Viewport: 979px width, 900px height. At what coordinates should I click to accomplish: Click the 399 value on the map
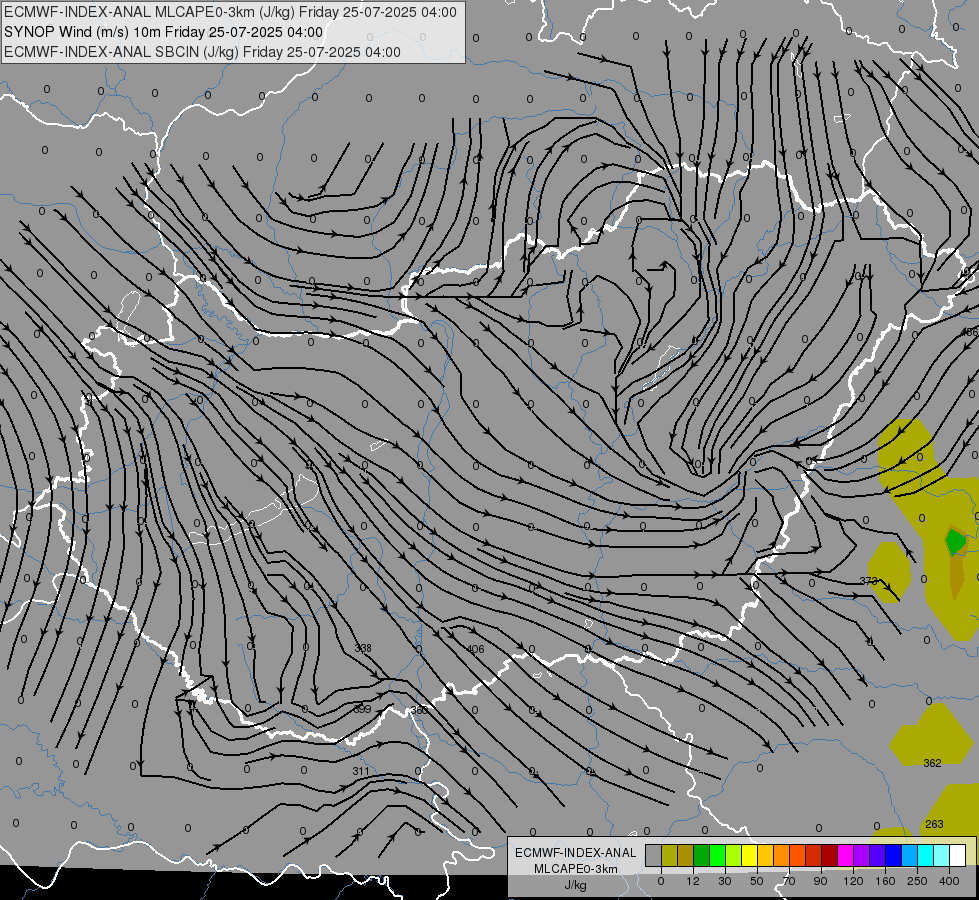[362, 709]
